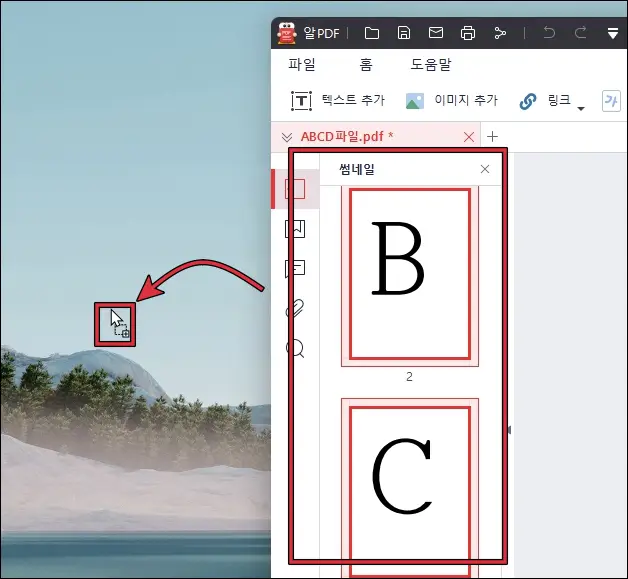
Task: Click the share icon in the title bar
Action: coord(500,33)
